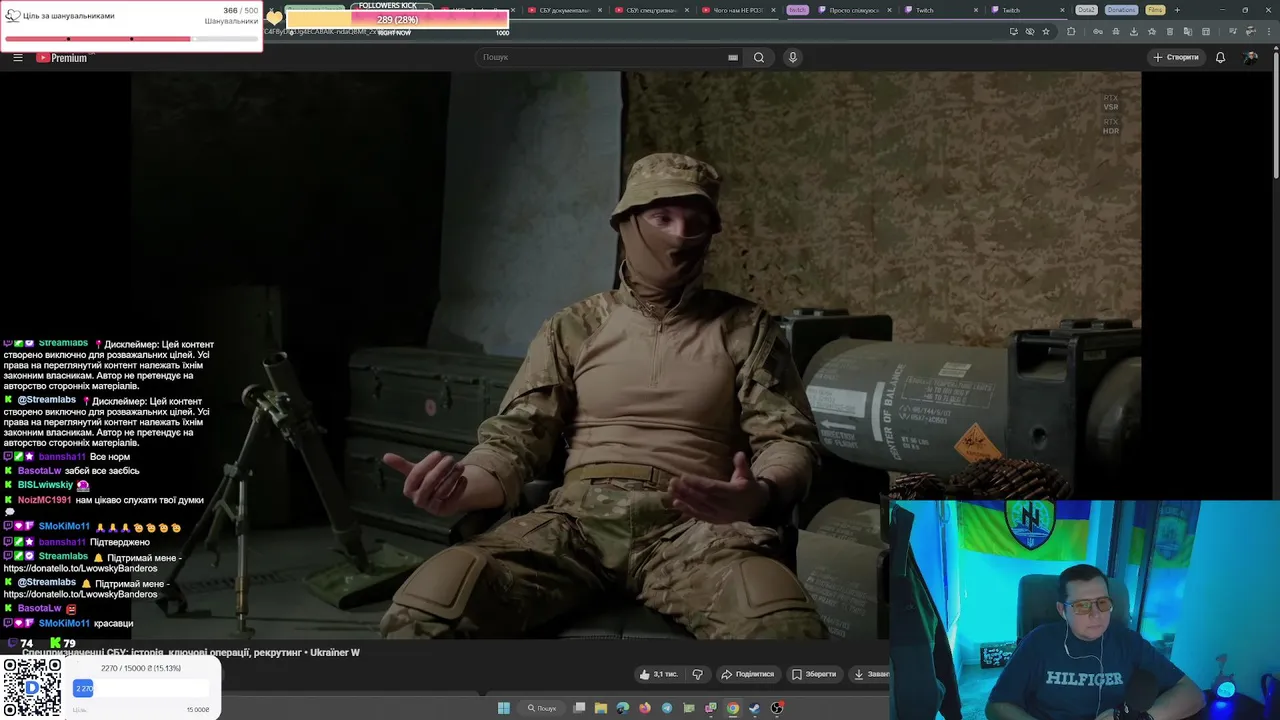Open Task View on the taskbar
The width and height of the screenshot is (1280, 720).
tap(579, 708)
